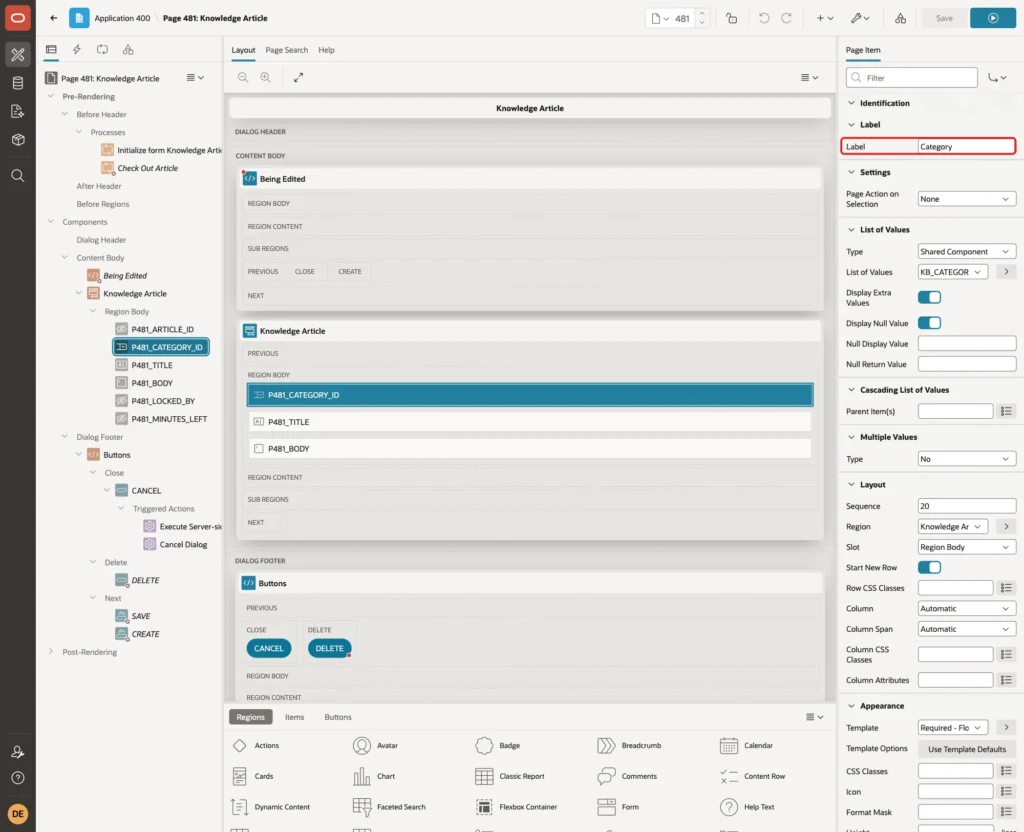Screen dimensions: 1024x832
Task: Click the property Filter search field
Action: pyautogui.click(x=912, y=78)
